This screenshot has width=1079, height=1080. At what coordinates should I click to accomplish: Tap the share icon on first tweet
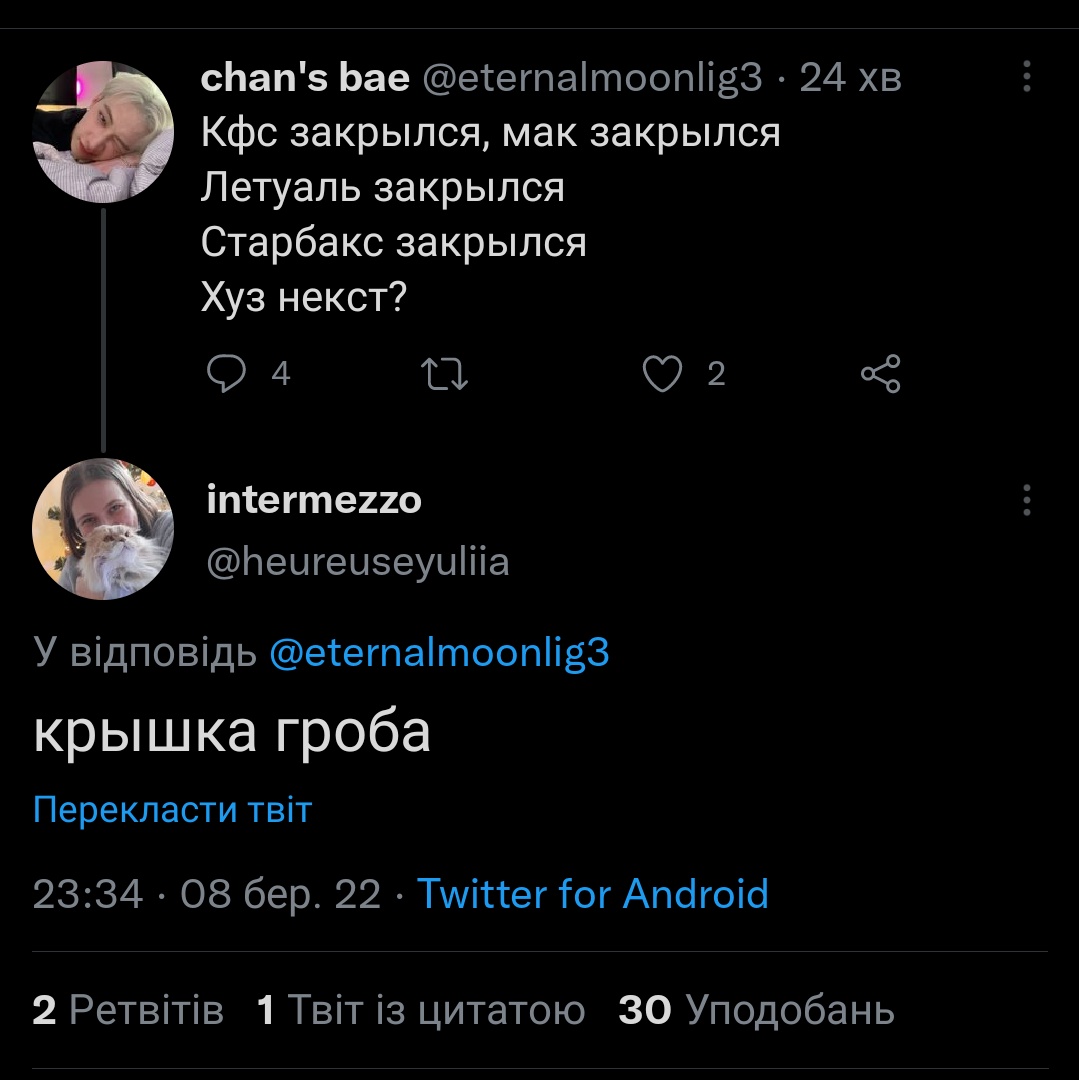point(880,375)
